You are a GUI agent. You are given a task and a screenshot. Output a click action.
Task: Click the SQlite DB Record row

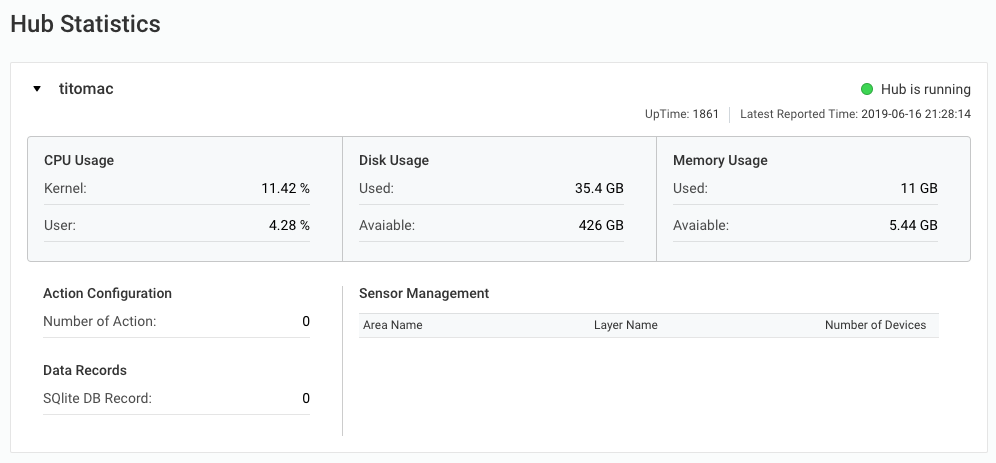click(x=176, y=398)
